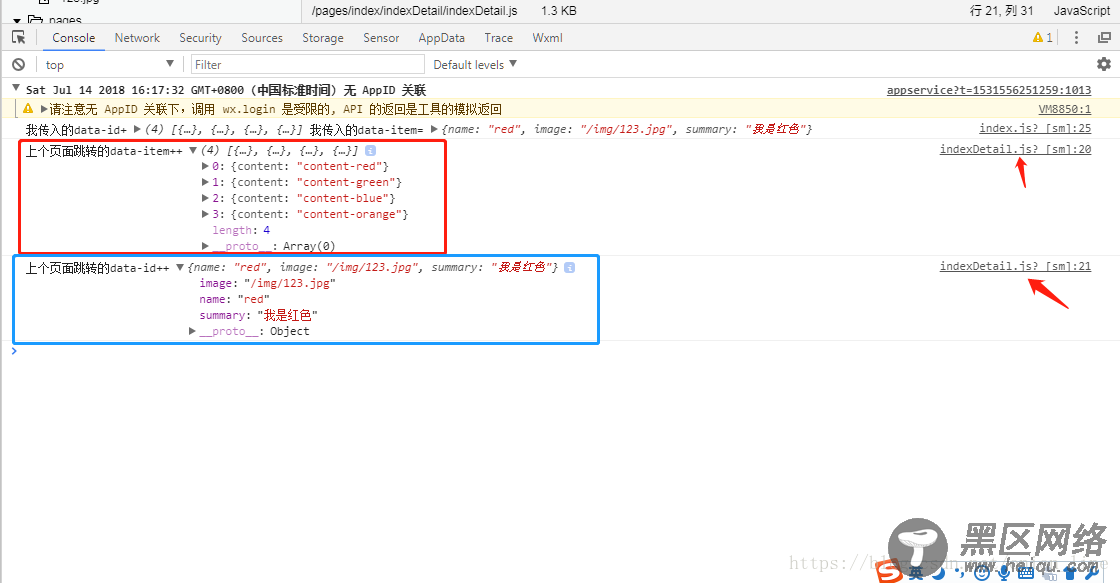
Task: Open the indexDetail.js? [sm]:20 link
Action: pos(1015,149)
